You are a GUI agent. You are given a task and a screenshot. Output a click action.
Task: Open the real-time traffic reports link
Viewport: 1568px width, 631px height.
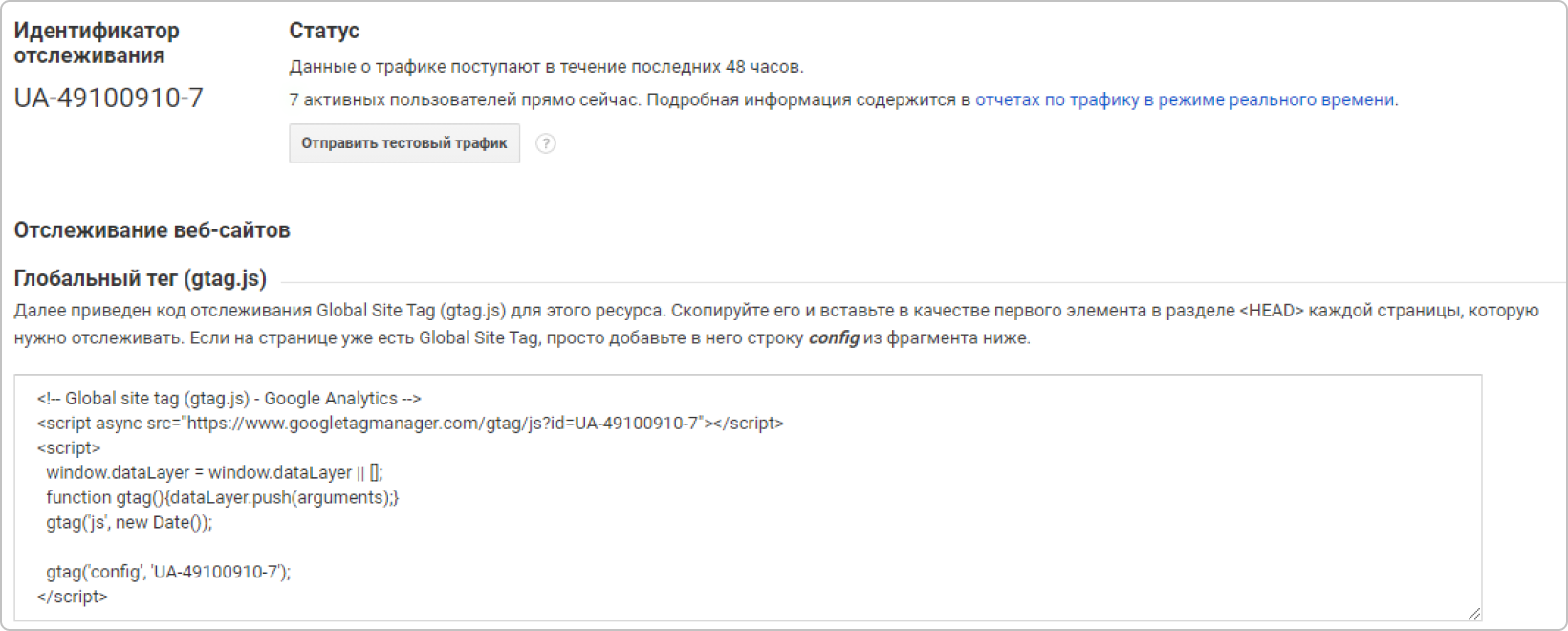[x=1186, y=99]
